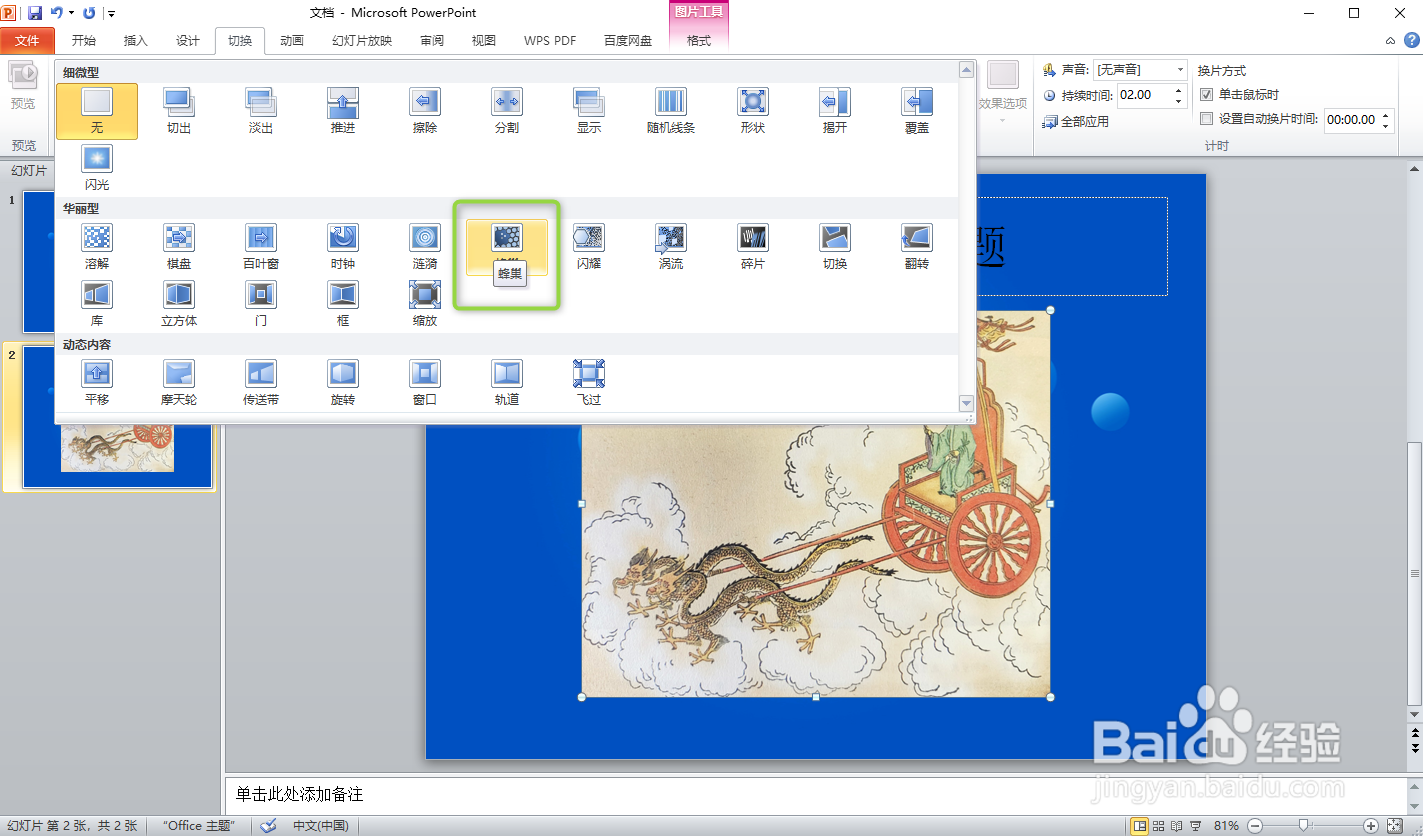
Task: Click zoom out minus button
Action: click(x=1255, y=826)
